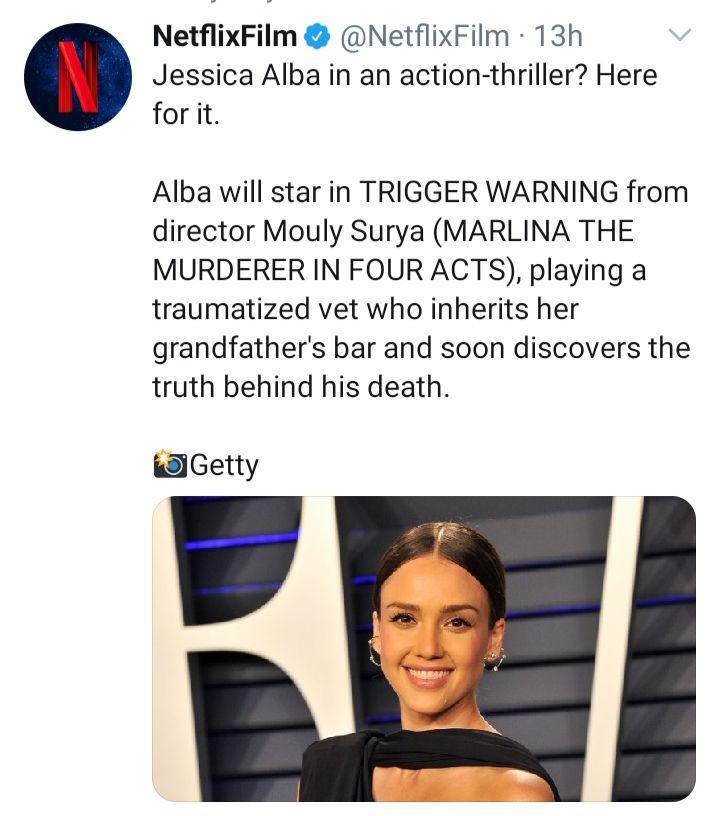Click the "truth behind his death." line
Screen dimensions: 720x816
[x=301, y=387]
